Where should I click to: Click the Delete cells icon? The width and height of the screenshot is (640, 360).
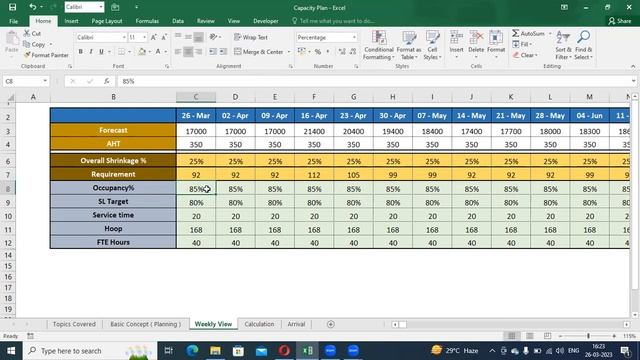[476, 38]
